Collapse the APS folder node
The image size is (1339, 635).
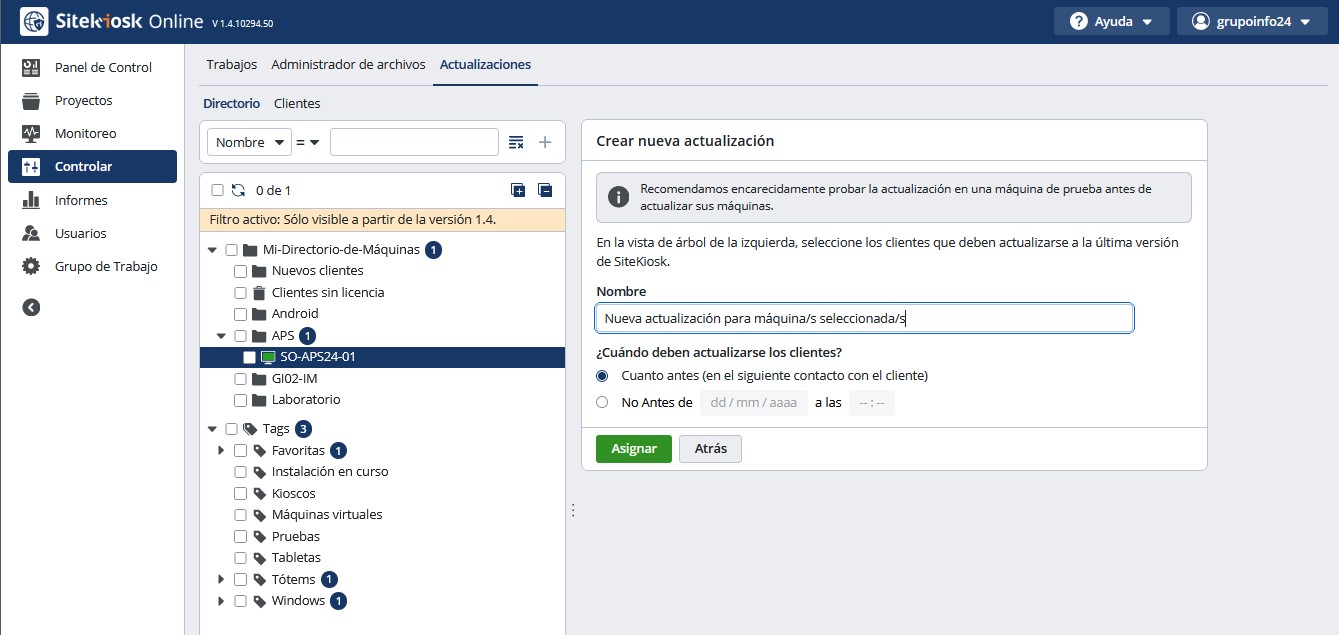pyautogui.click(x=221, y=336)
